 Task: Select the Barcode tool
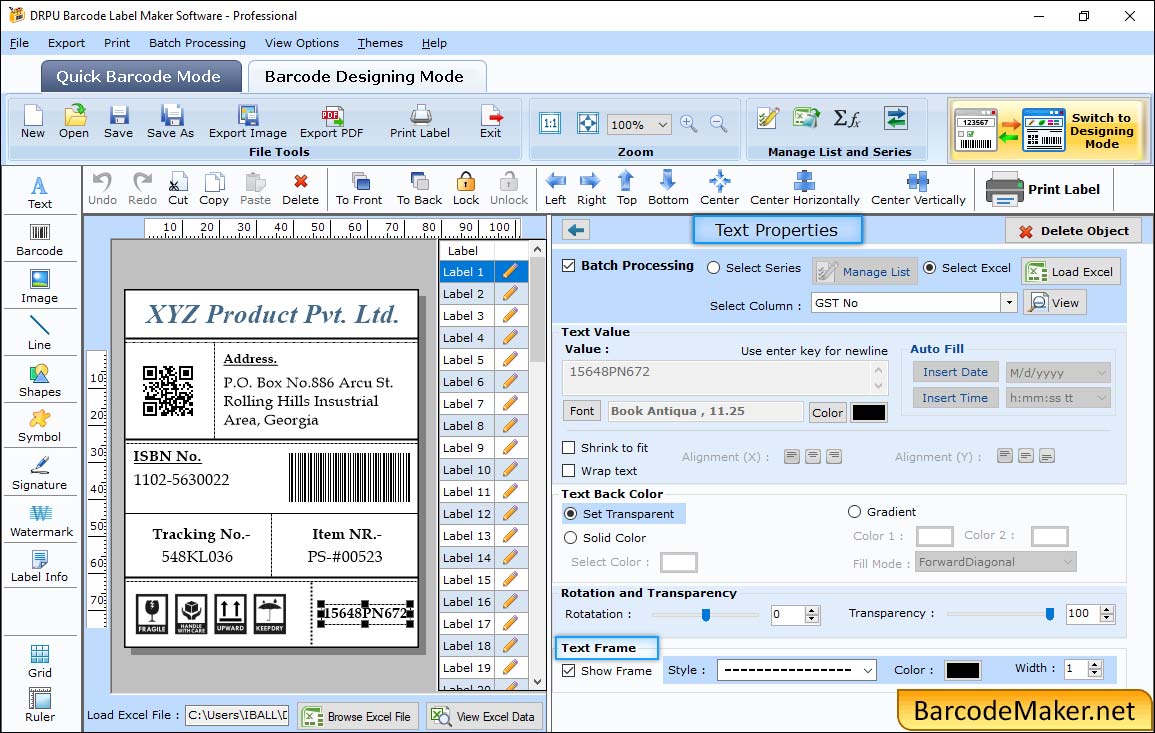click(40, 239)
